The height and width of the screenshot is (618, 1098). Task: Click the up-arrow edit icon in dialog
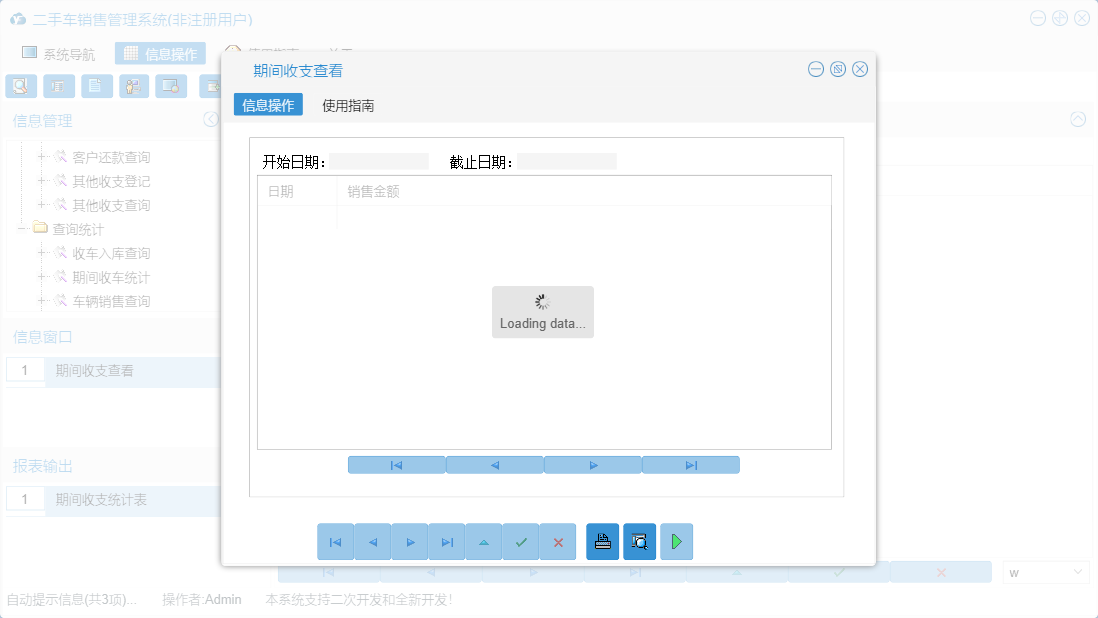pos(484,541)
